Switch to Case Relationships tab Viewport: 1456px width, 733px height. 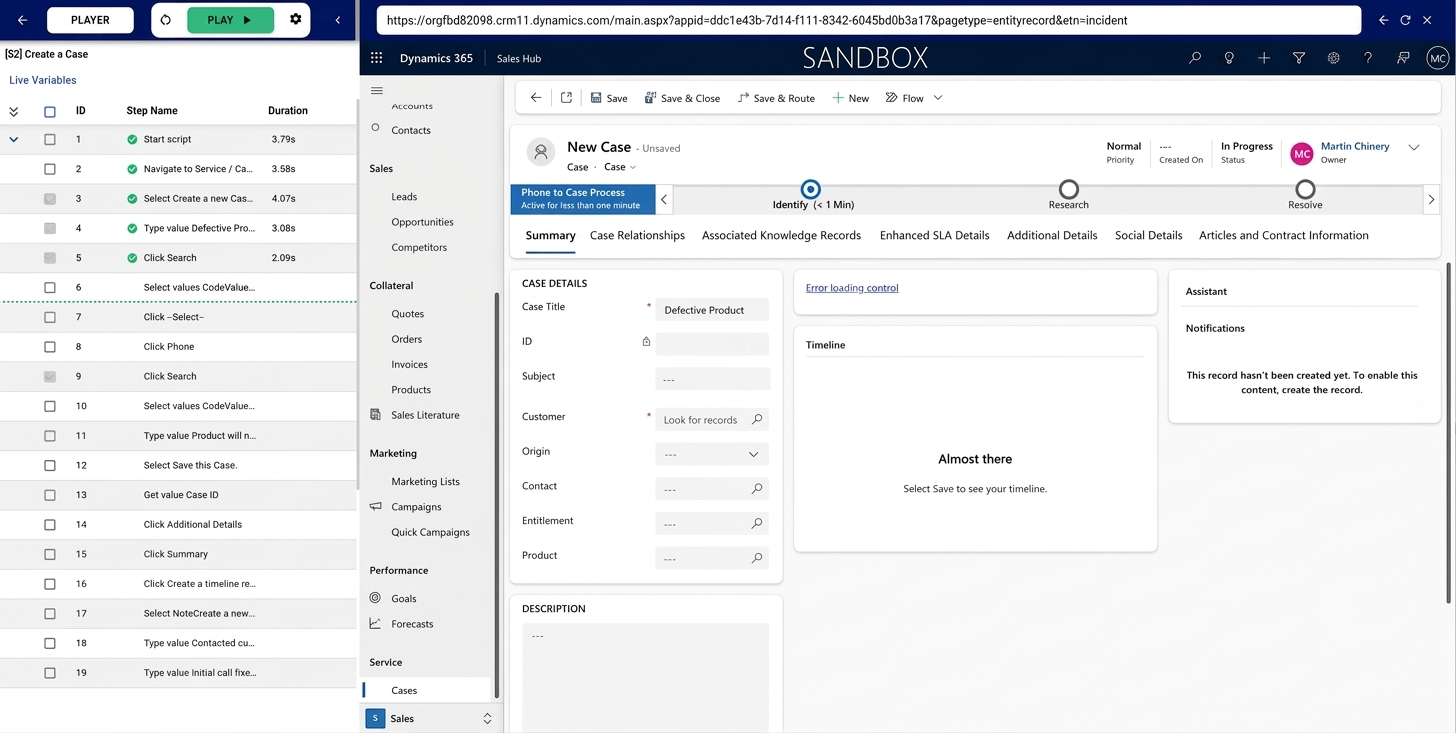[x=637, y=235]
